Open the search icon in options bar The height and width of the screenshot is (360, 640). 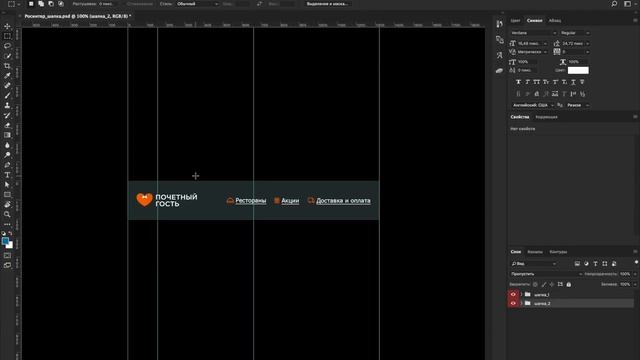[x=614, y=4]
